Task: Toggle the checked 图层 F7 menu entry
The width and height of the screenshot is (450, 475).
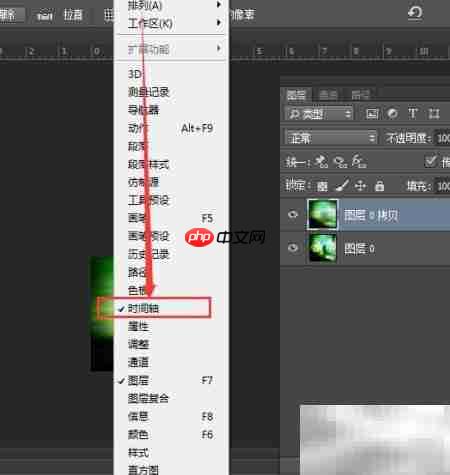Action: coord(171,380)
